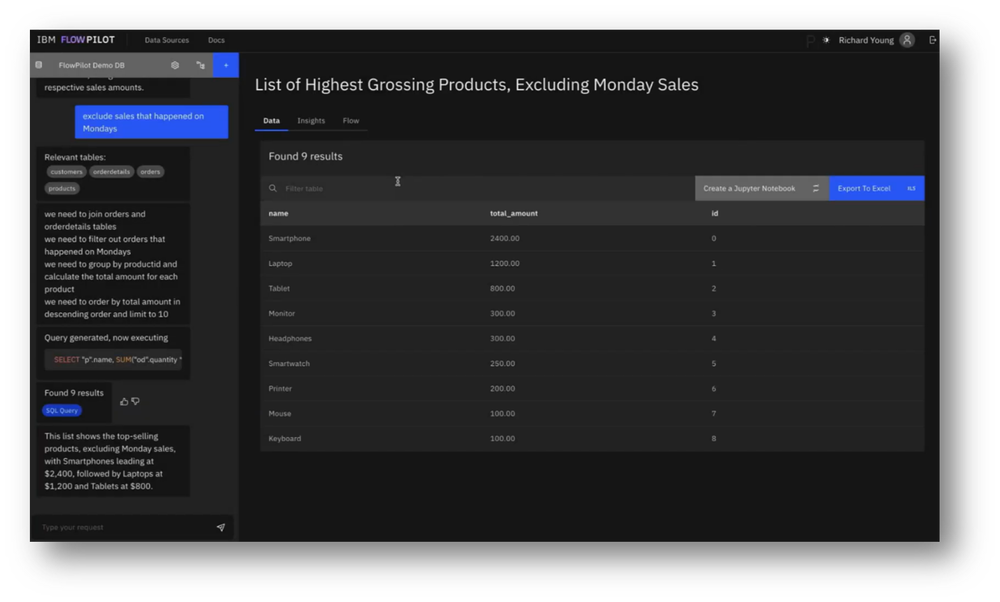The height and width of the screenshot is (602, 1000).
Task: Click the Smartwatch cell in the table
Action: point(289,363)
